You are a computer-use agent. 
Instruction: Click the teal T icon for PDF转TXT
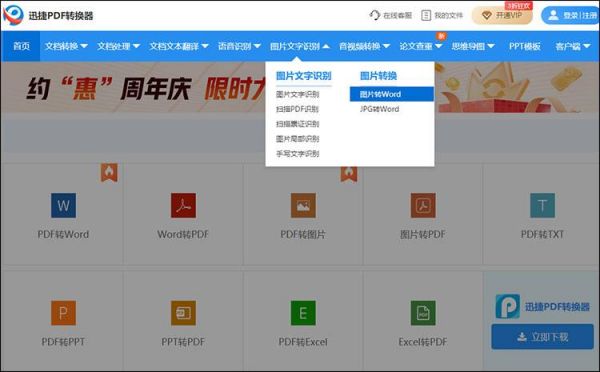[x=542, y=206]
